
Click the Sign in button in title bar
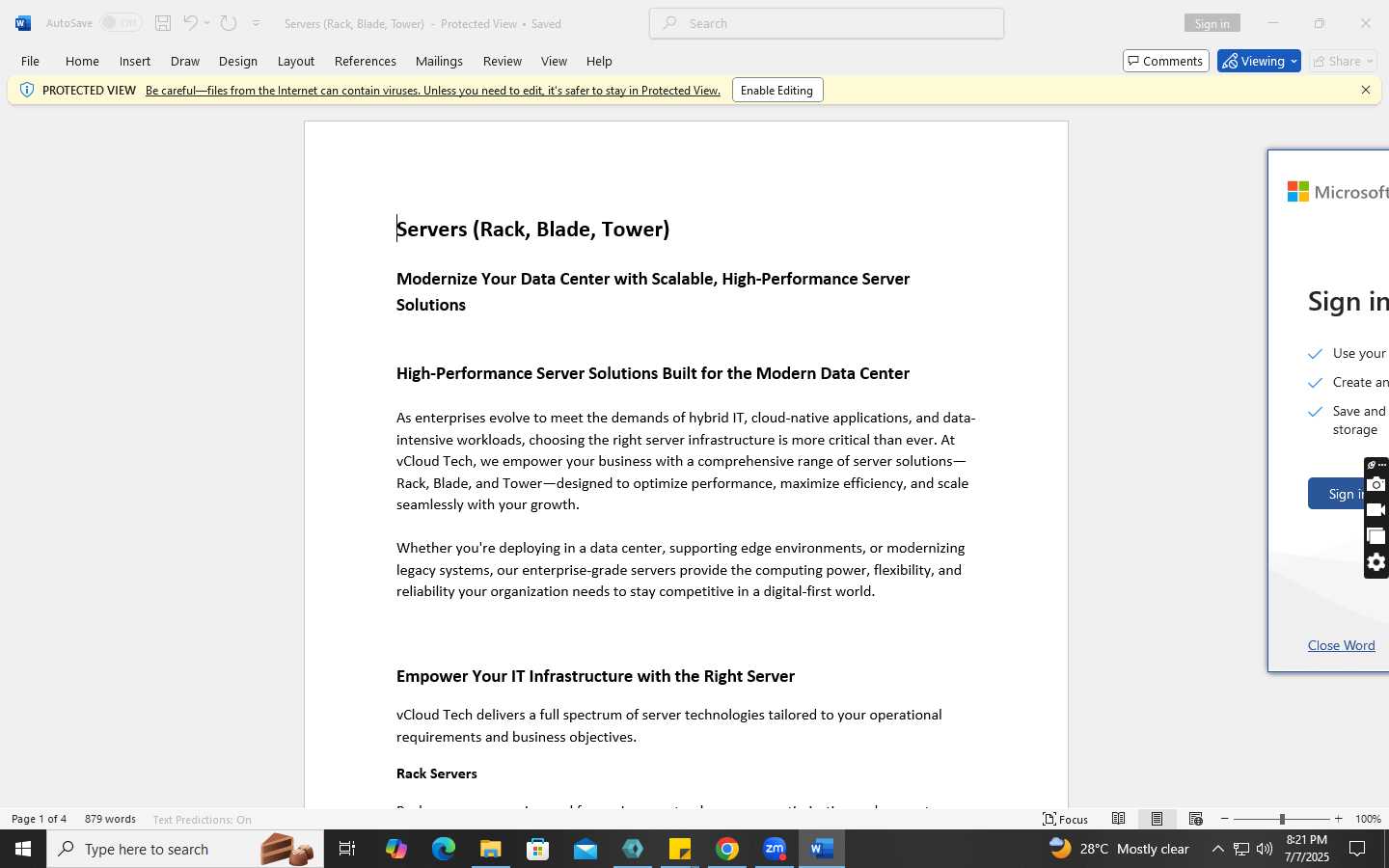(x=1212, y=23)
